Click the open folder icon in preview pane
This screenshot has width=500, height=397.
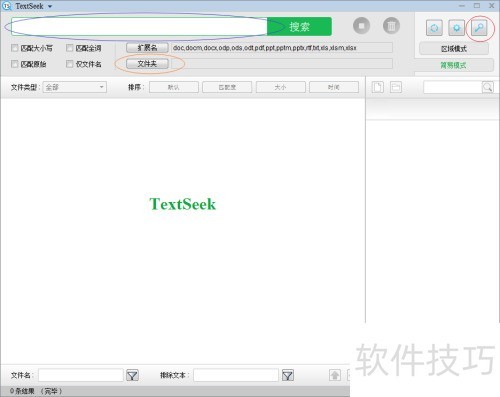click(x=396, y=87)
